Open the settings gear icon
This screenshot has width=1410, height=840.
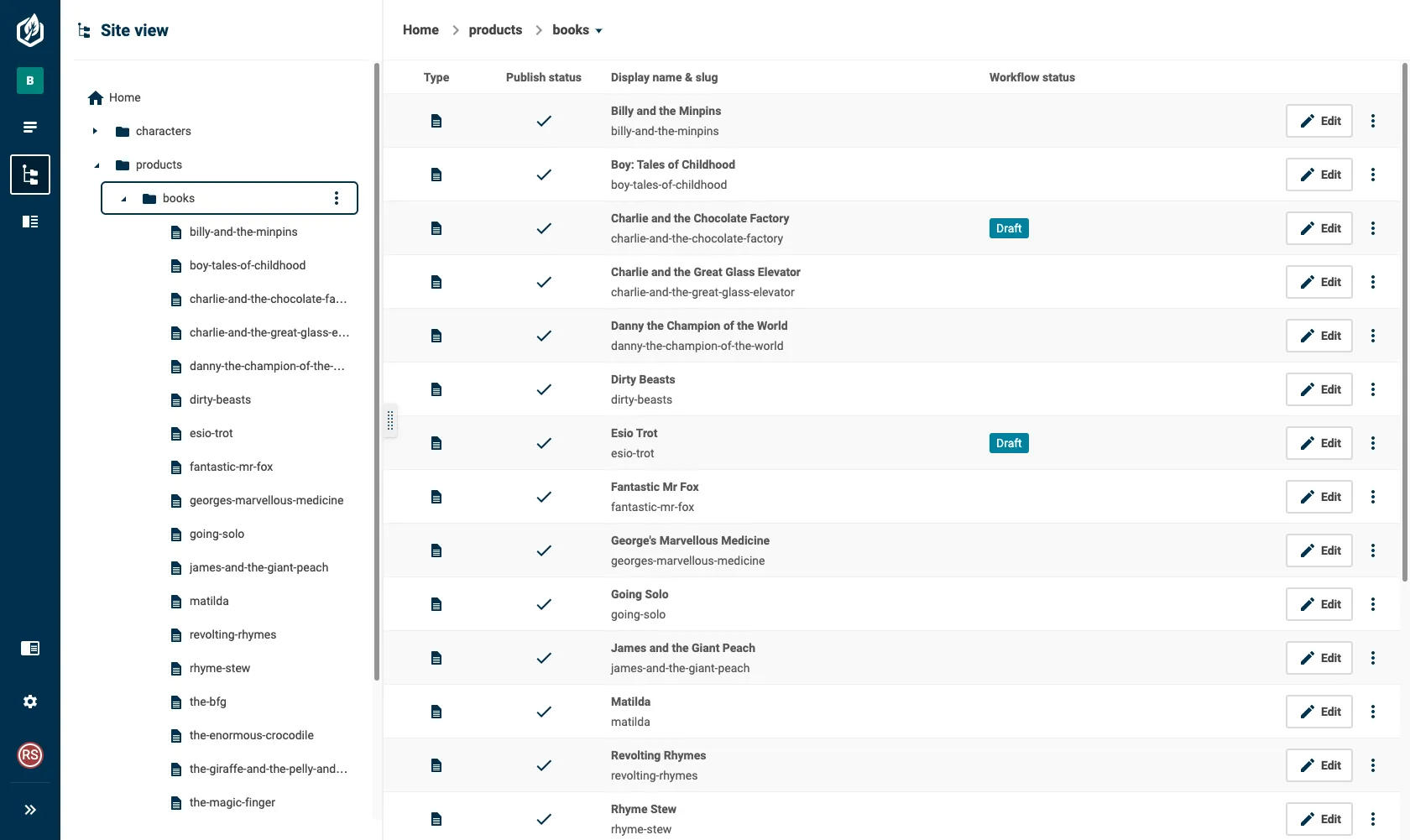tap(30, 702)
